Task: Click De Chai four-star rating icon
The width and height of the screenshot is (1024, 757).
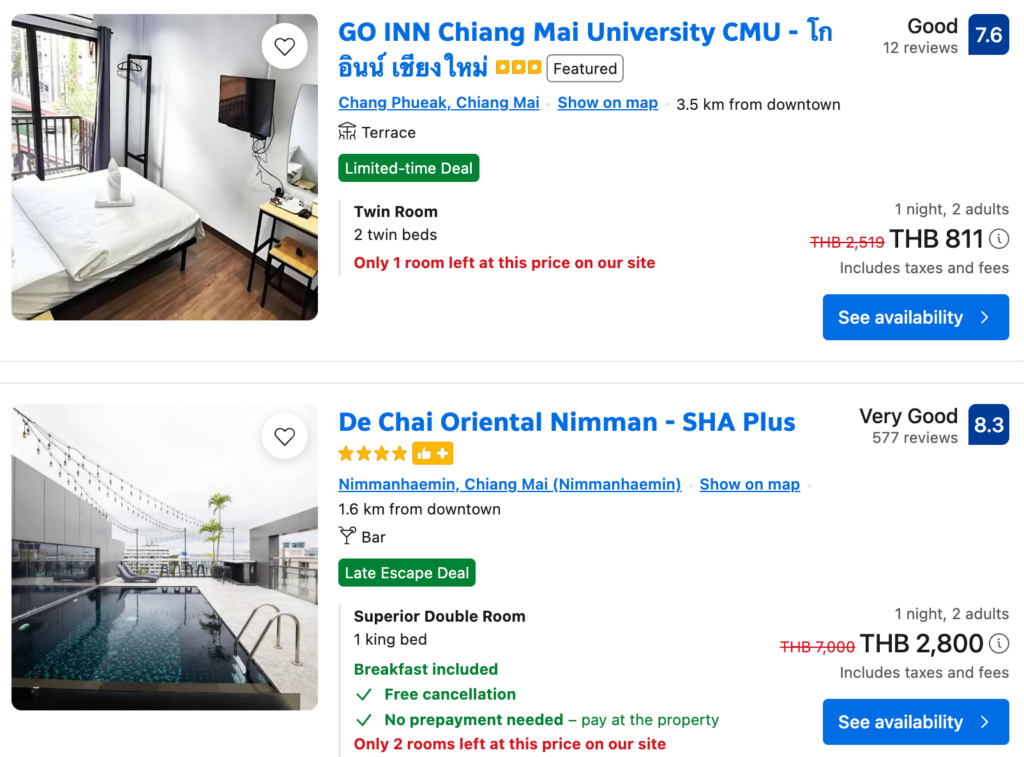Action: [x=373, y=454]
